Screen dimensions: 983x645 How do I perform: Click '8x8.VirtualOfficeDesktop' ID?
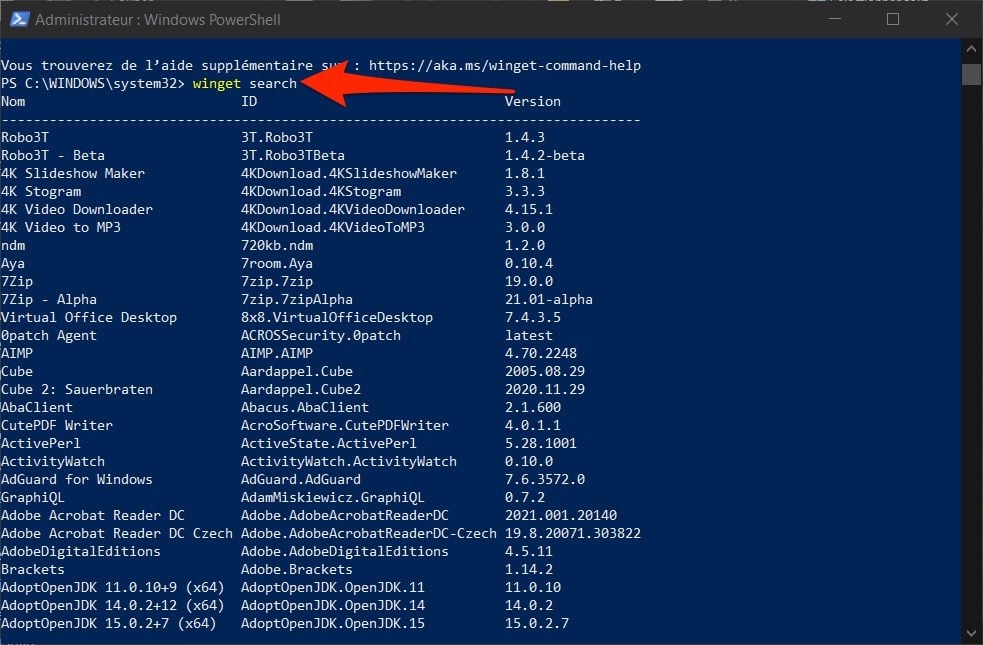(x=337, y=318)
